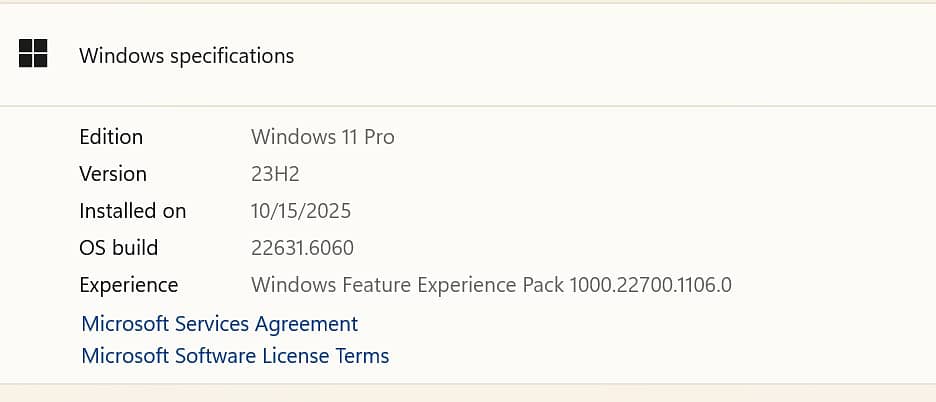
Task: Click the 10/15/2025 install date
Action: [301, 211]
